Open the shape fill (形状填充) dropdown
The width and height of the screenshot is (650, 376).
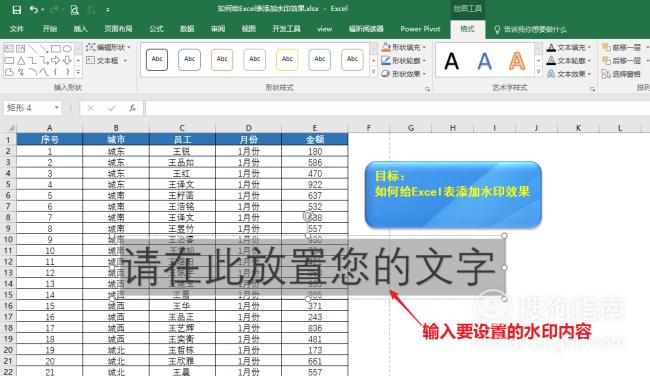[403, 47]
